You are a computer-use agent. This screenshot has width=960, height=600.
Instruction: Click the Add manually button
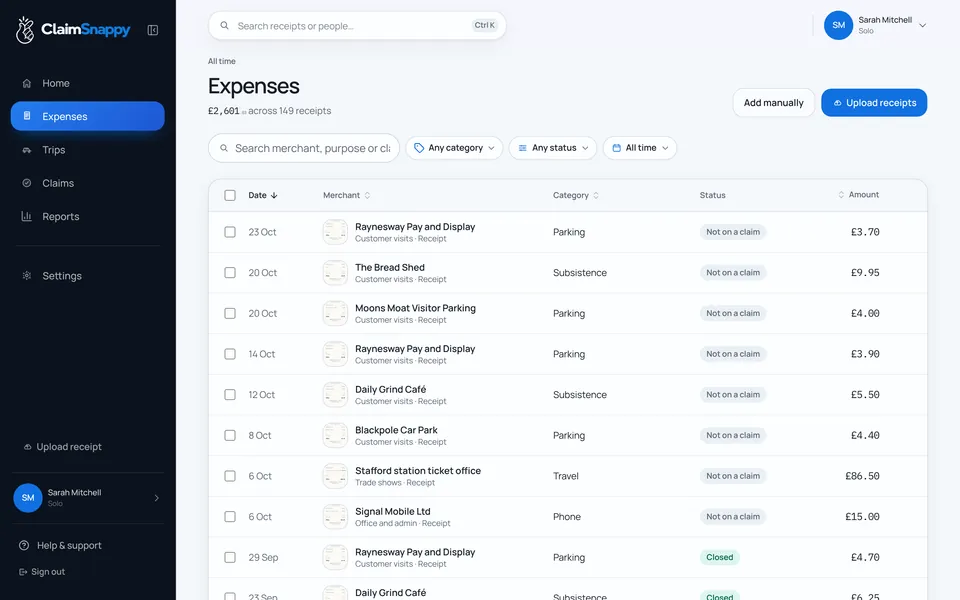click(773, 103)
